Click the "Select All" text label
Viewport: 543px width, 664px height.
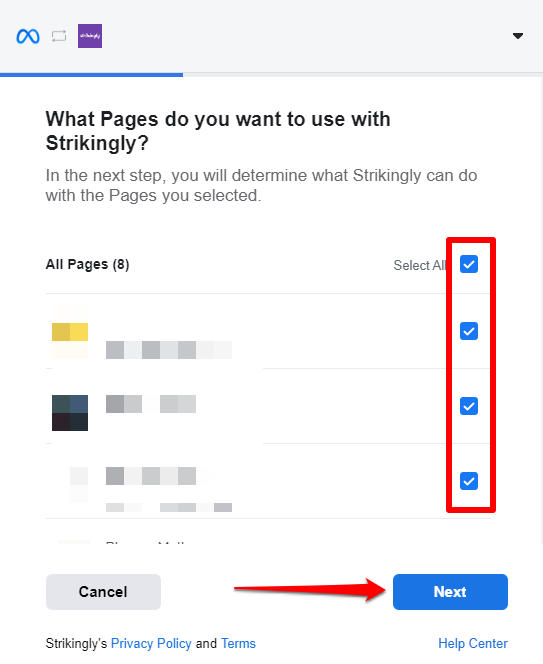(419, 265)
